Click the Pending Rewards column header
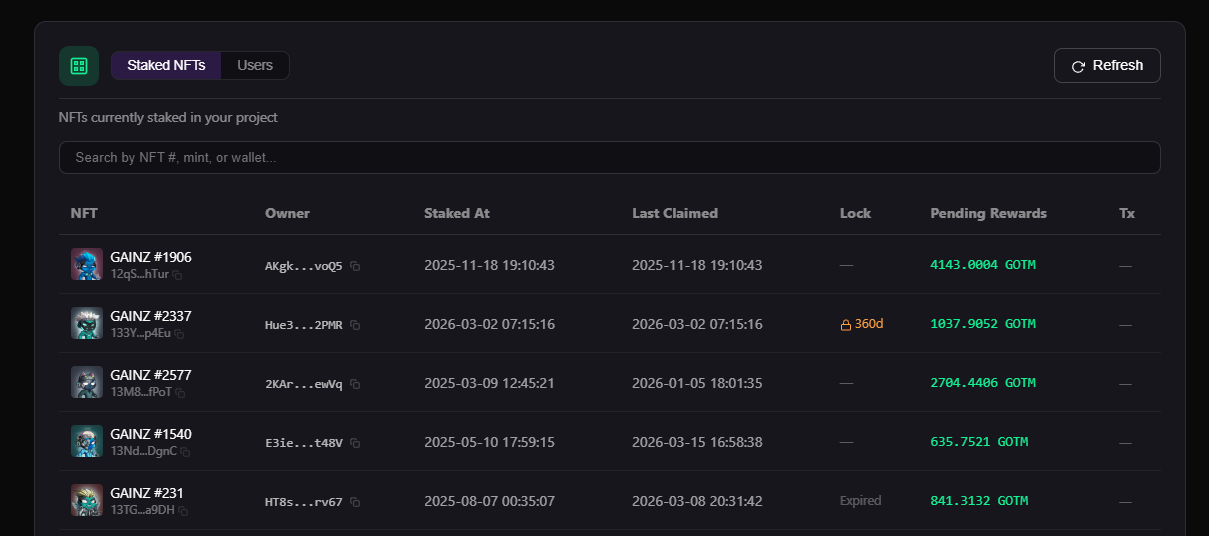 (988, 213)
